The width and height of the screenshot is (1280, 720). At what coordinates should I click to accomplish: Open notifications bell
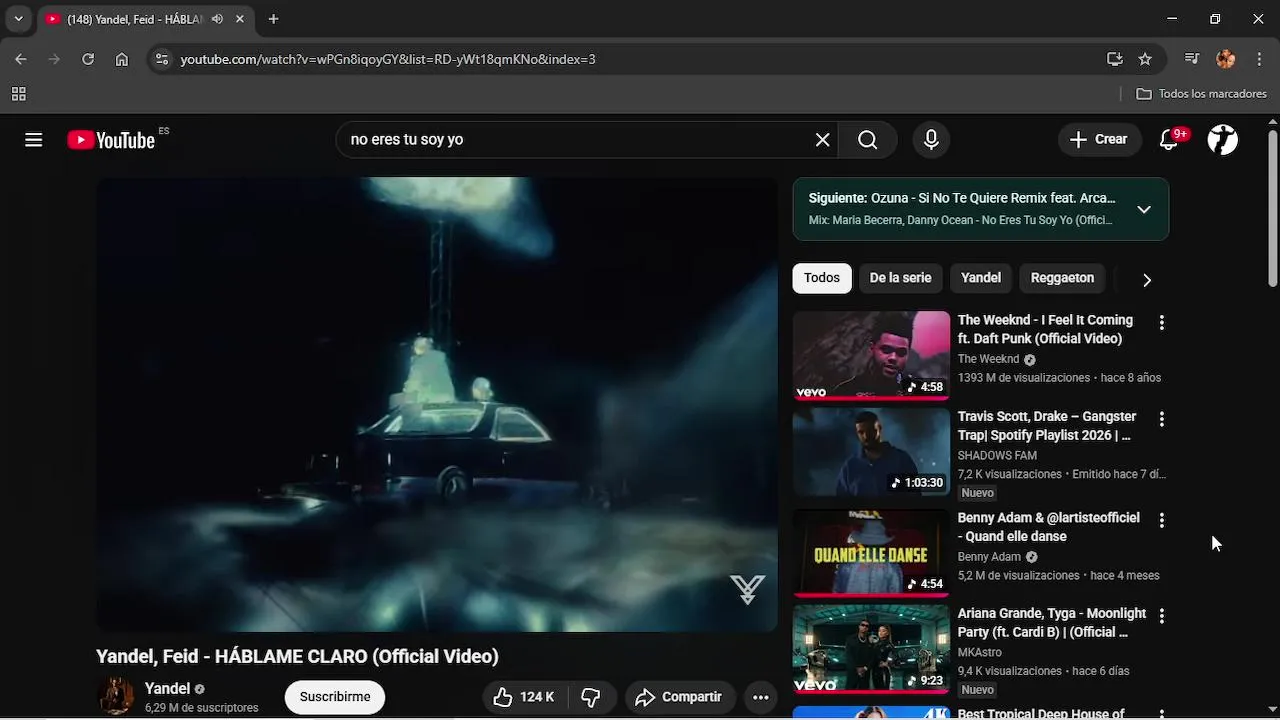click(x=1169, y=140)
